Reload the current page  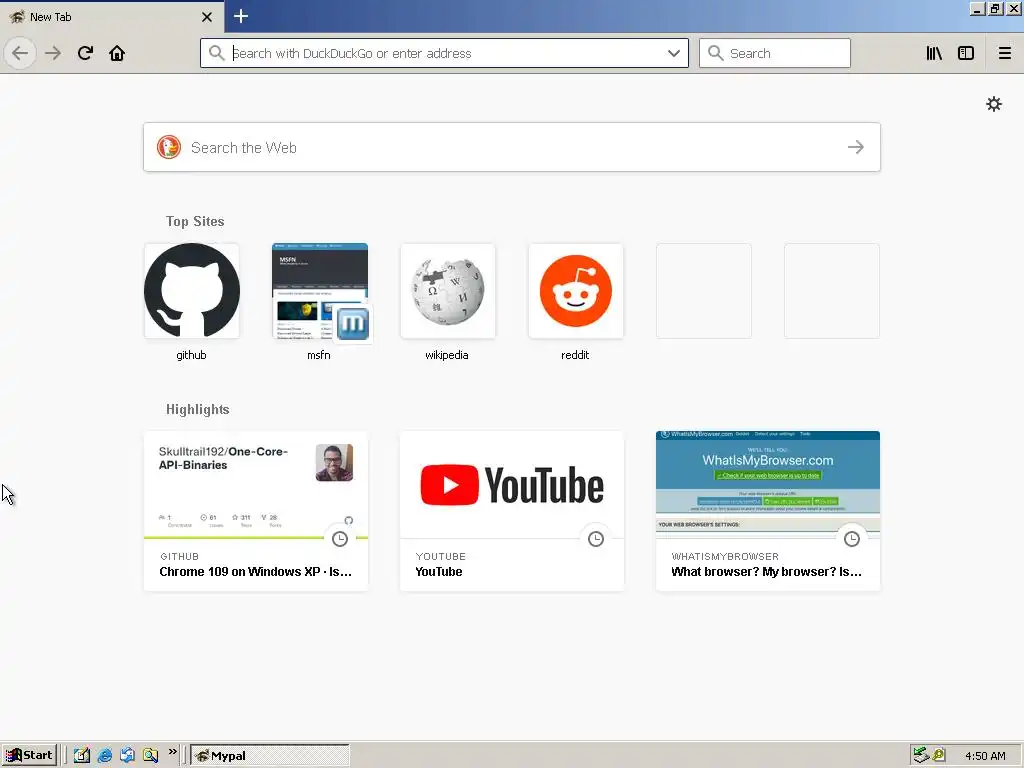pyautogui.click(x=85, y=53)
